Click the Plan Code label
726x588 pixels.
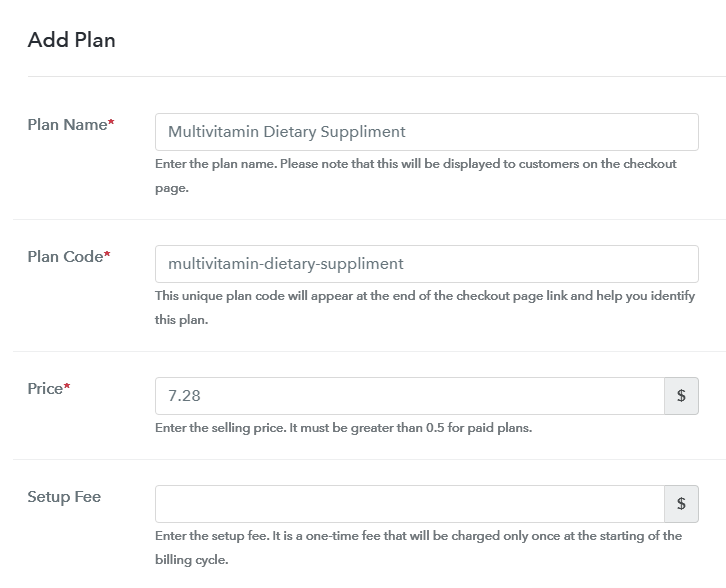tap(65, 257)
